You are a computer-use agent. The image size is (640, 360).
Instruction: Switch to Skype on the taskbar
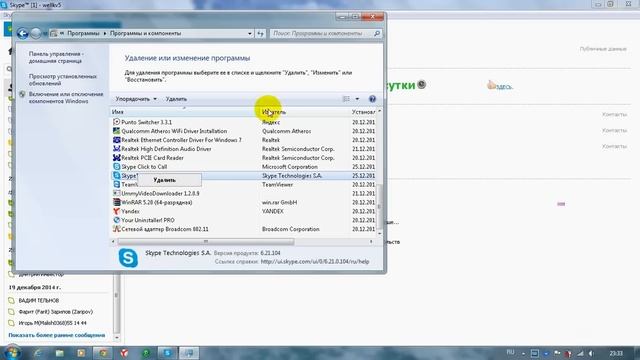(x=167, y=353)
